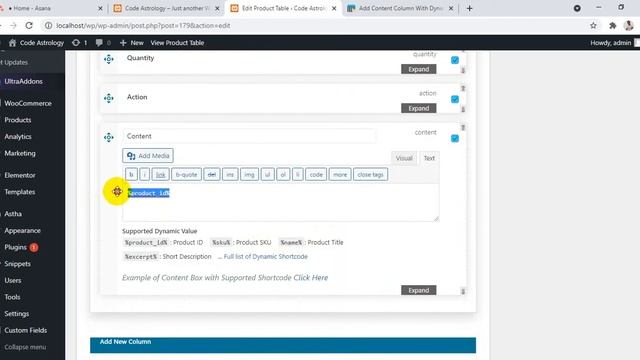This screenshot has height=360, width=640.
Task: Click the ins quicktag button
Action: click(x=230, y=174)
